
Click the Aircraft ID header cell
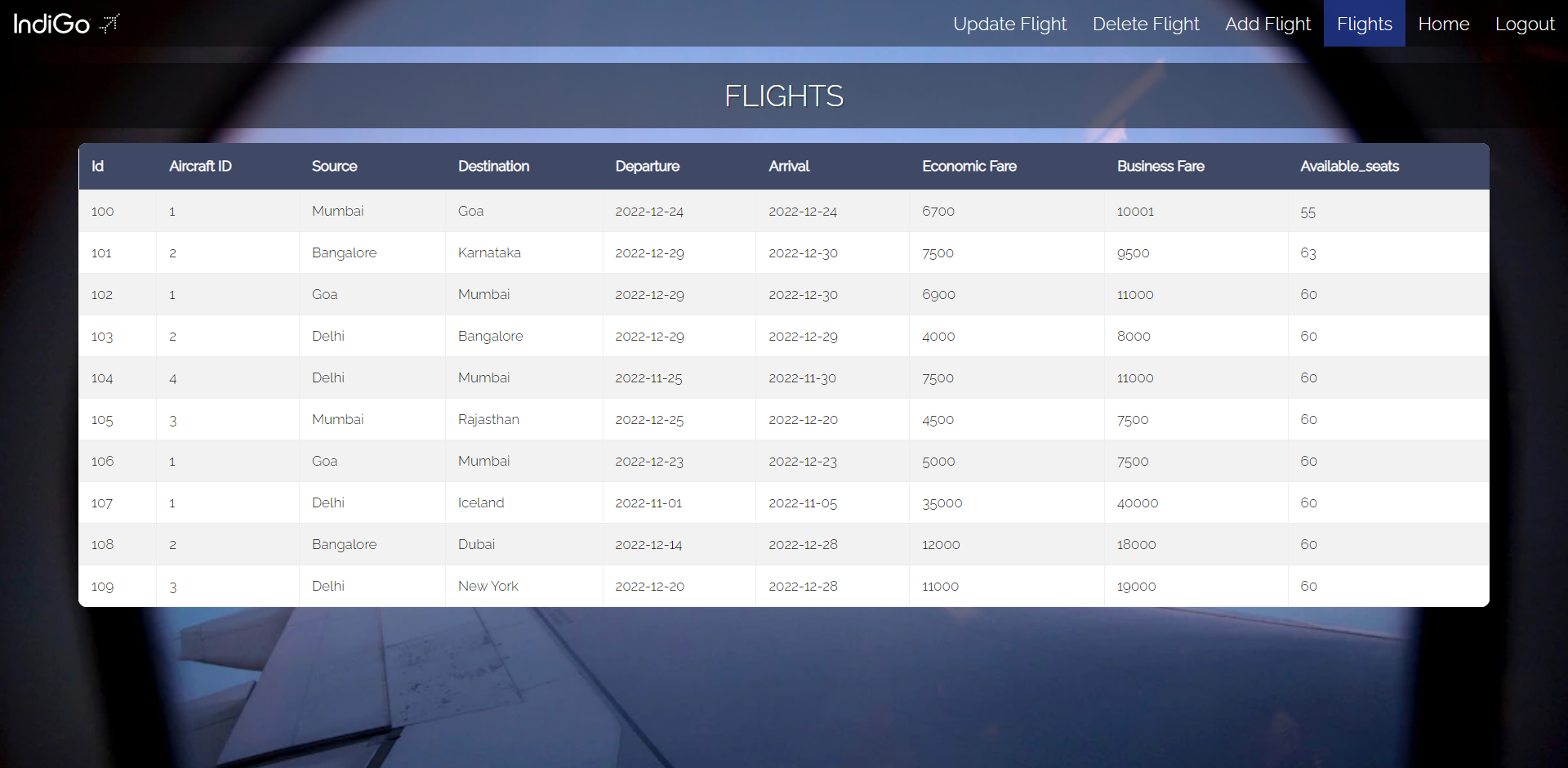pos(200,166)
